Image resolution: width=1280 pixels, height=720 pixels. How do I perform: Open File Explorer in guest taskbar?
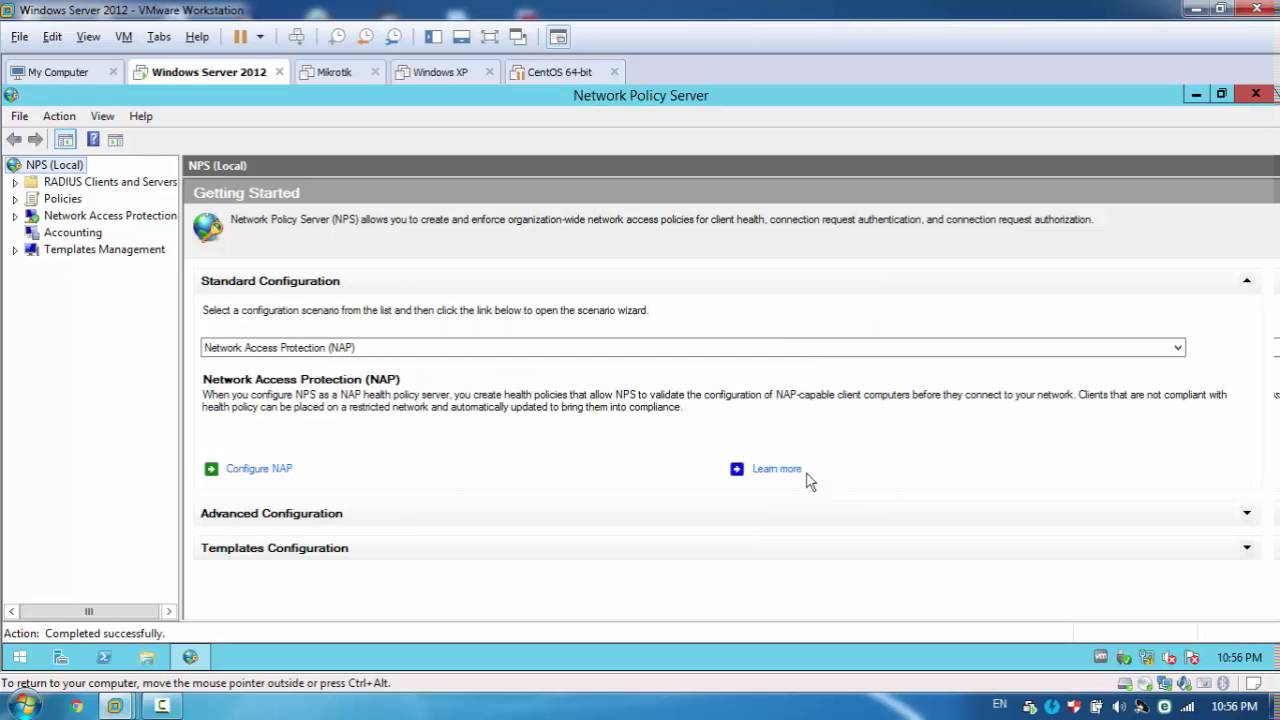click(x=147, y=657)
